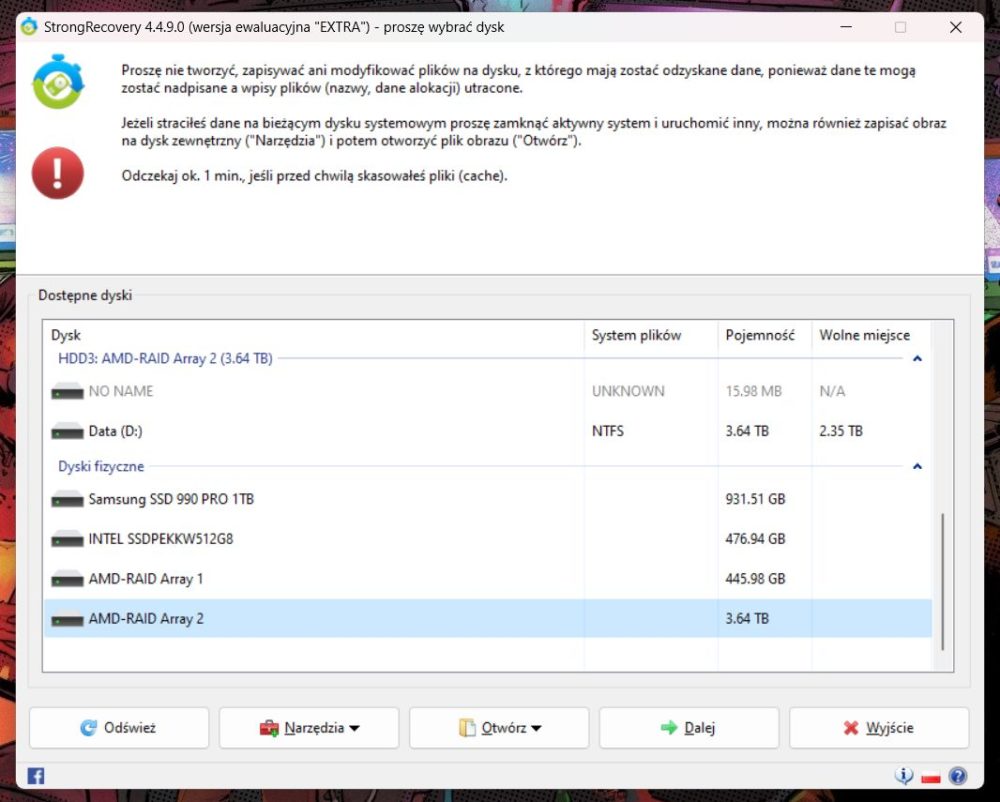This screenshot has height=802, width=1000.
Task: Click the 476.94 GB capacity value
Action: (755, 539)
